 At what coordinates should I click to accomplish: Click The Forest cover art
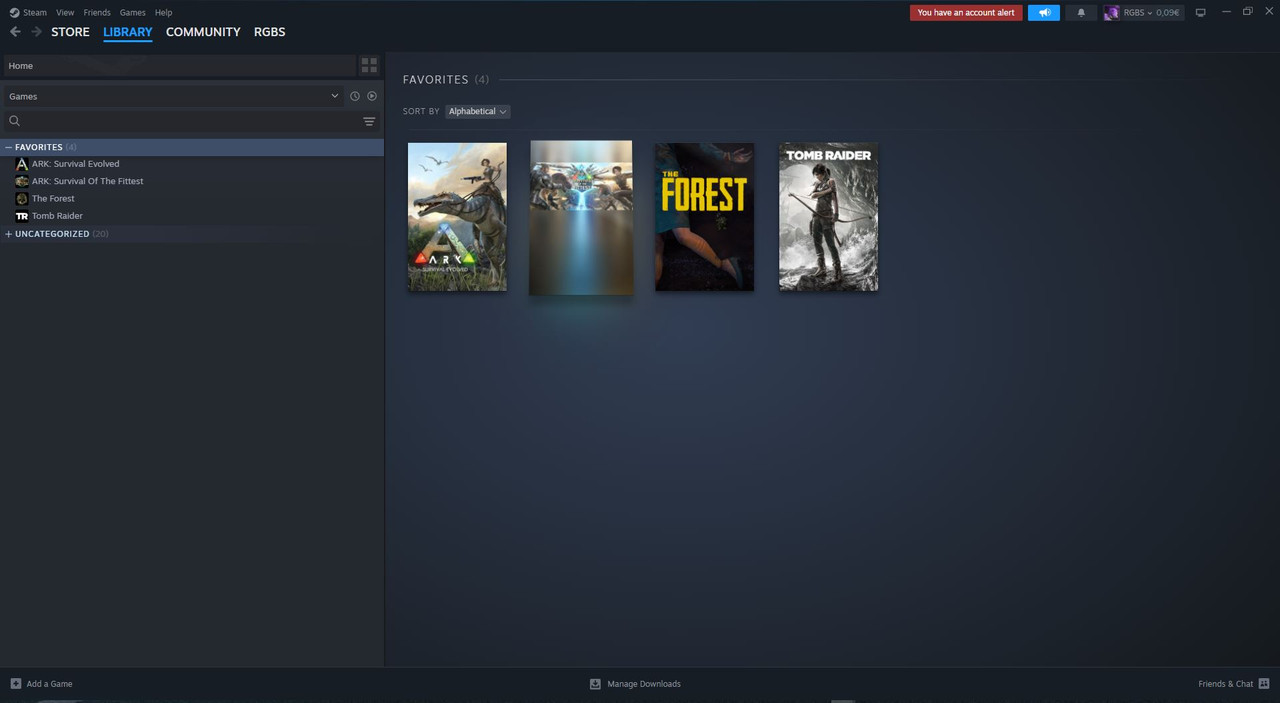pos(705,217)
